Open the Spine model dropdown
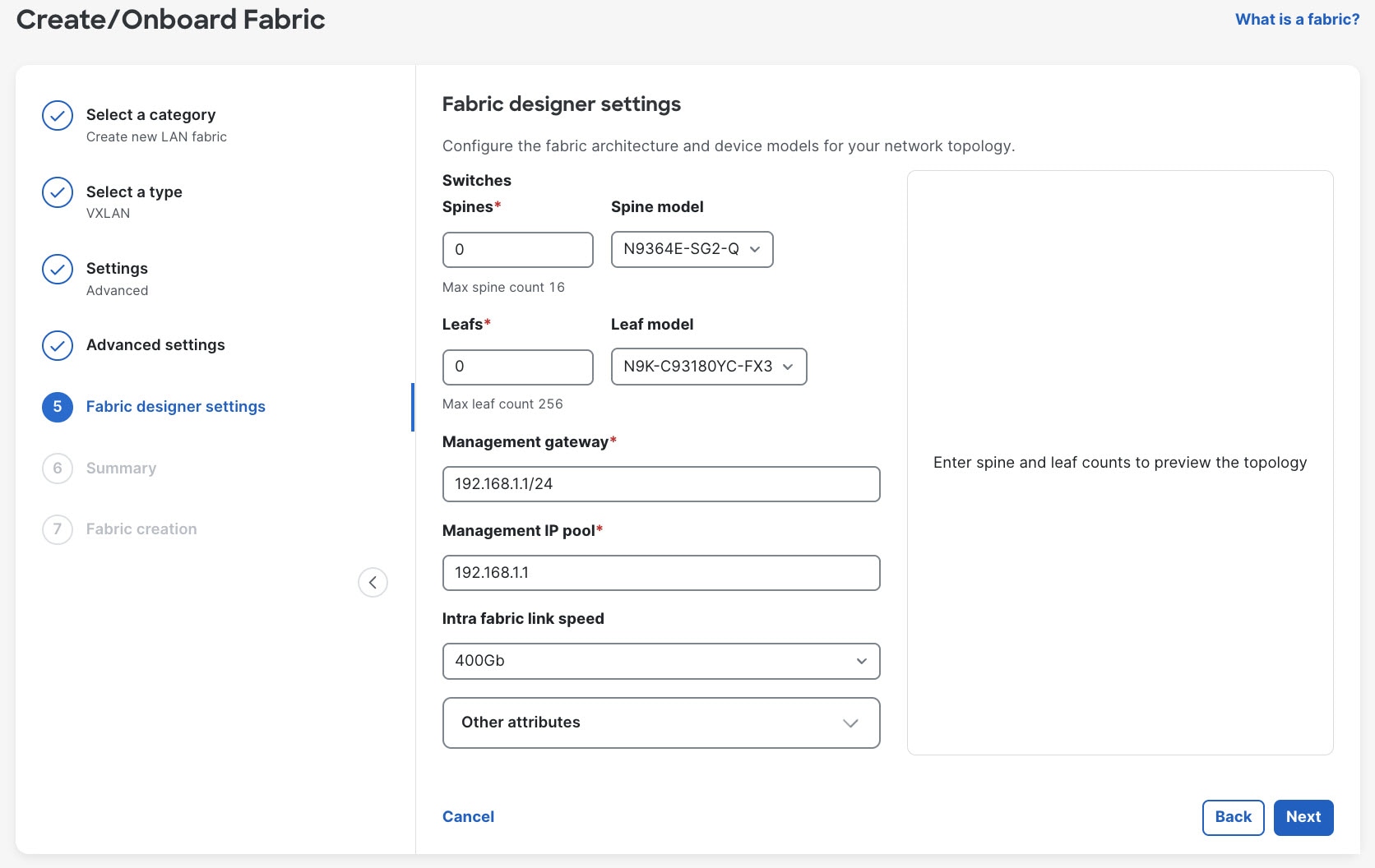1375x868 pixels. 692,250
